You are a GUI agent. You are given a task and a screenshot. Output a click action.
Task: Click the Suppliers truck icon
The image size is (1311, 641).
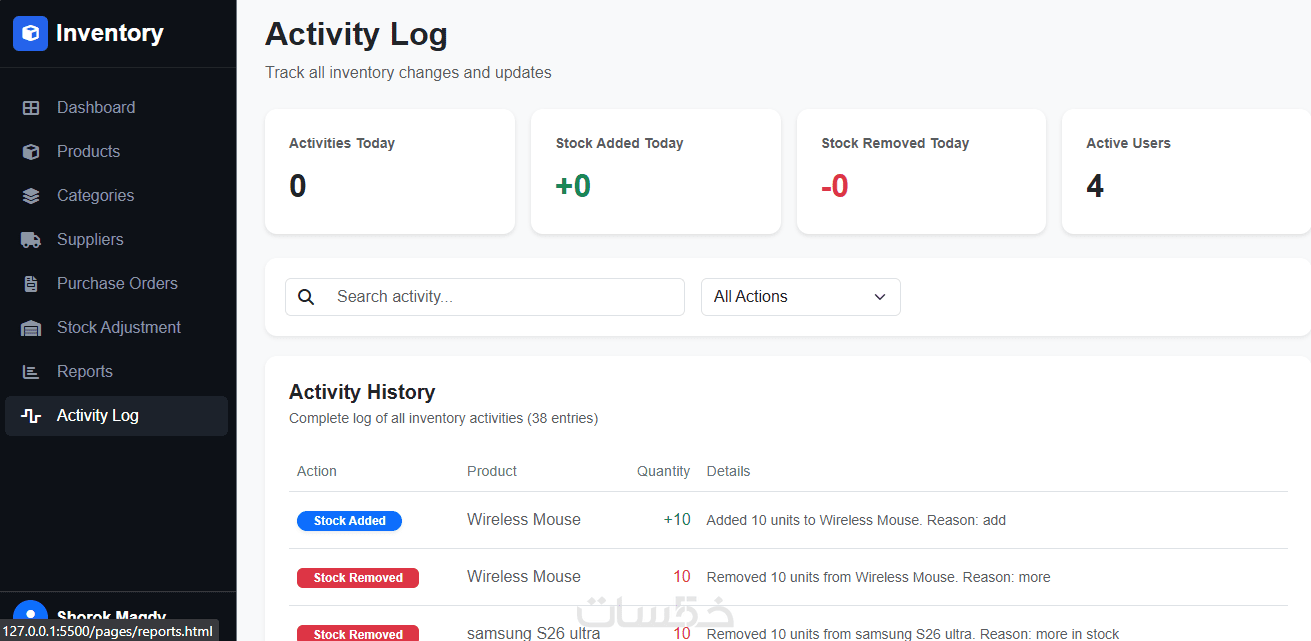[31, 240]
